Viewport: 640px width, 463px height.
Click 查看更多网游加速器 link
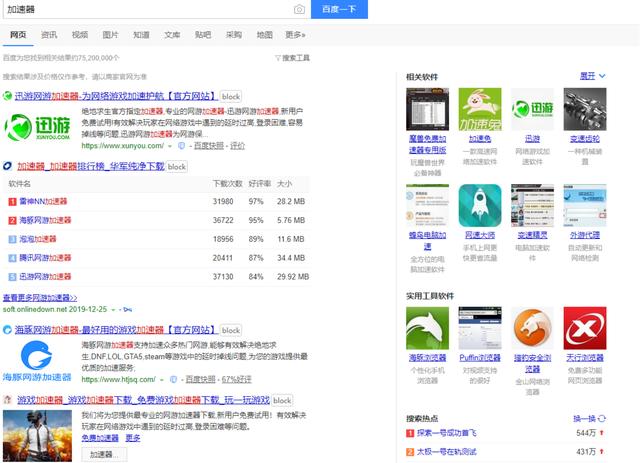tap(40, 298)
